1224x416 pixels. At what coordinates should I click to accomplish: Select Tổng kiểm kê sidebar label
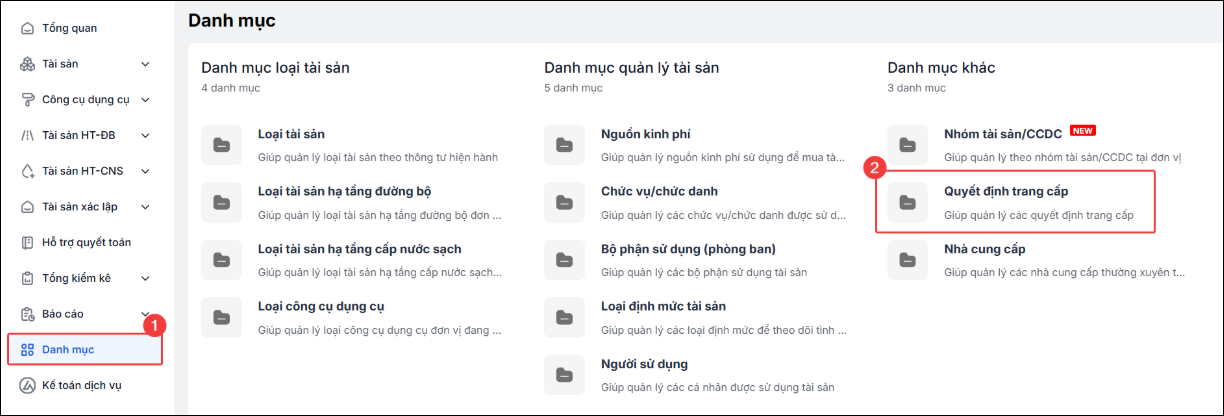coord(76,278)
